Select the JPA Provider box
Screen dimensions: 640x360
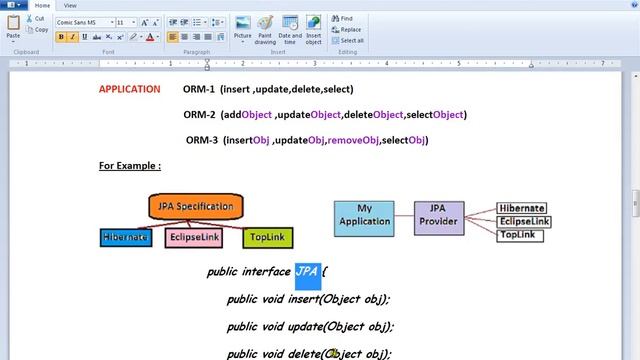tap(439, 218)
